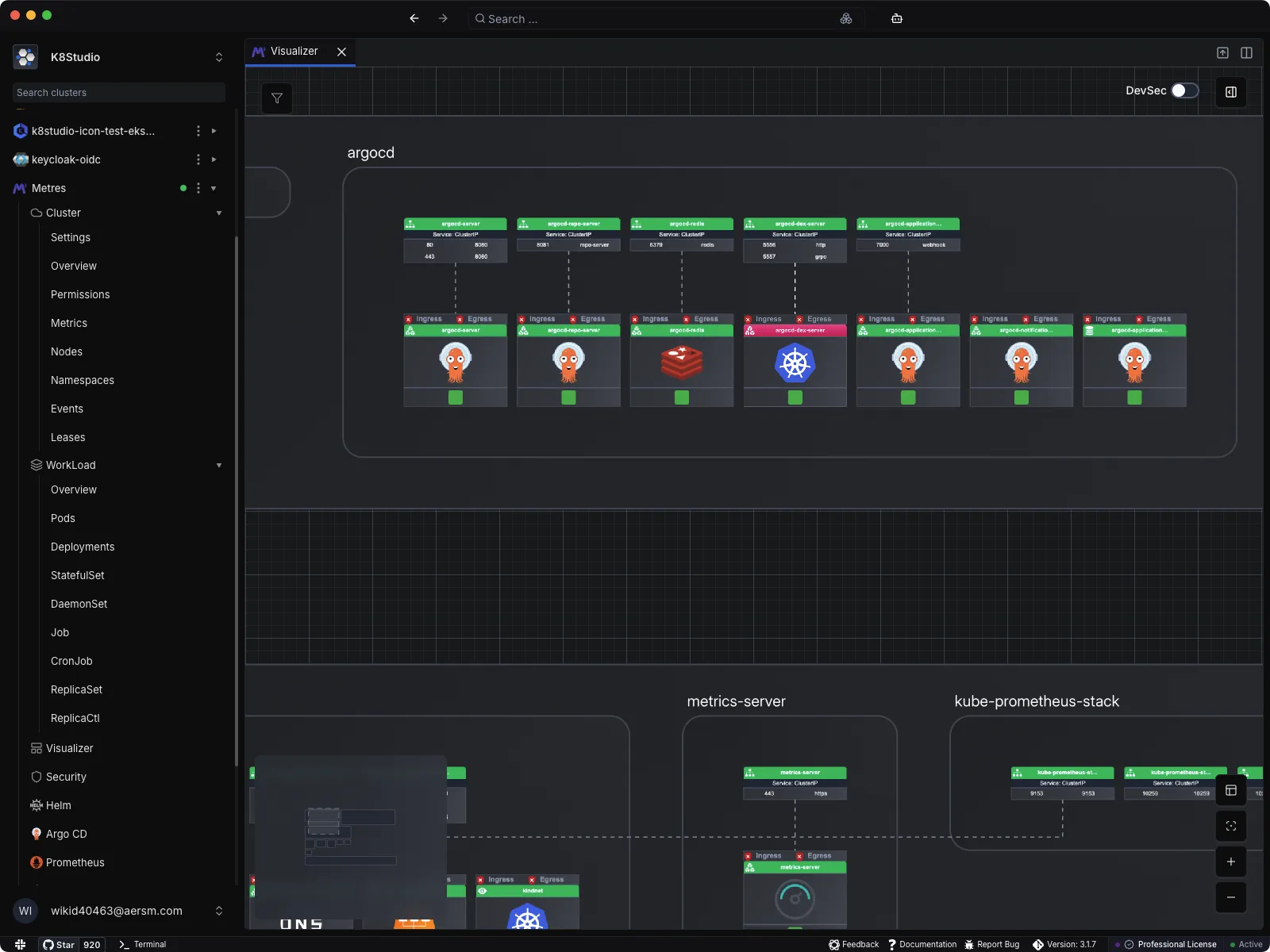This screenshot has width=1270, height=952.
Task: Open Permissions page
Action: coord(80,294)
